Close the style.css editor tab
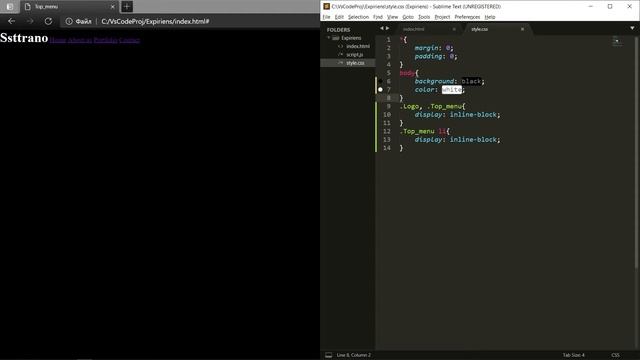 (x=522, y=29)
